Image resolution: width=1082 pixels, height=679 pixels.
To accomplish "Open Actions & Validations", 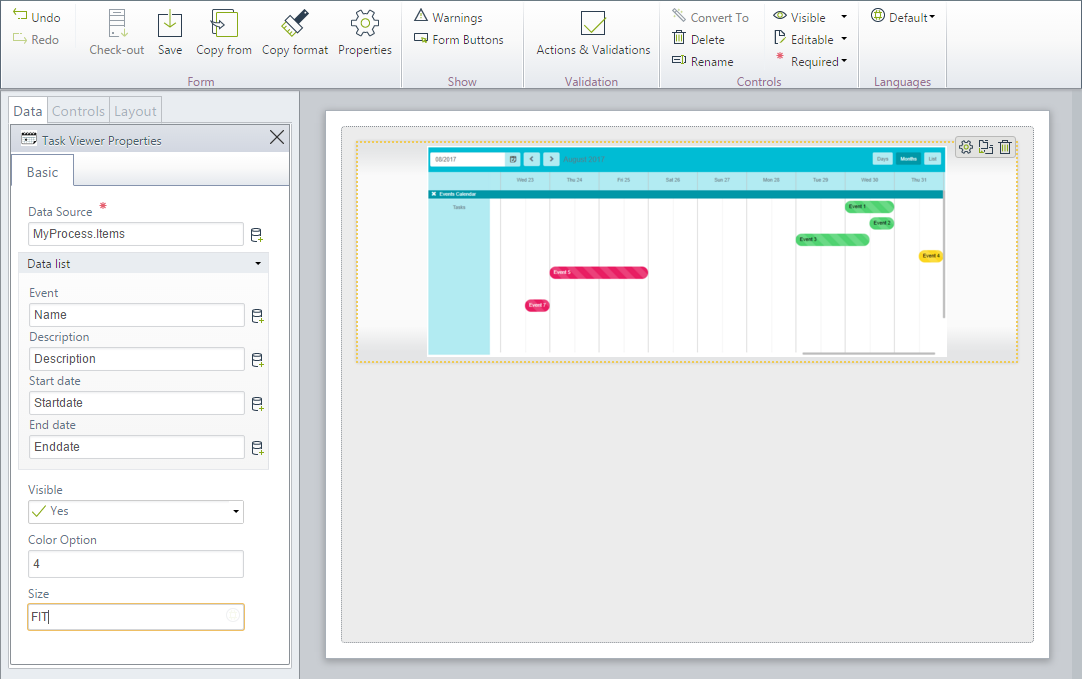I will click(x=591, y=30).
